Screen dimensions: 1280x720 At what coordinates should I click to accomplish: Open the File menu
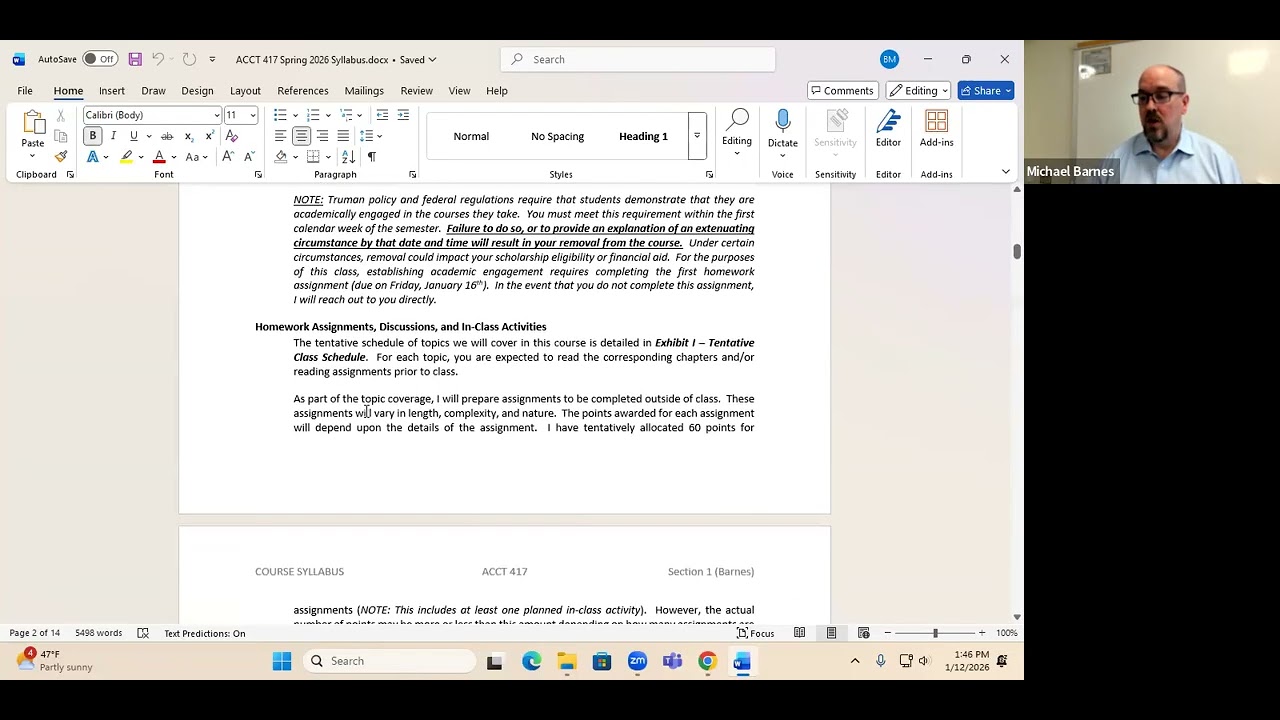point(25,91)
